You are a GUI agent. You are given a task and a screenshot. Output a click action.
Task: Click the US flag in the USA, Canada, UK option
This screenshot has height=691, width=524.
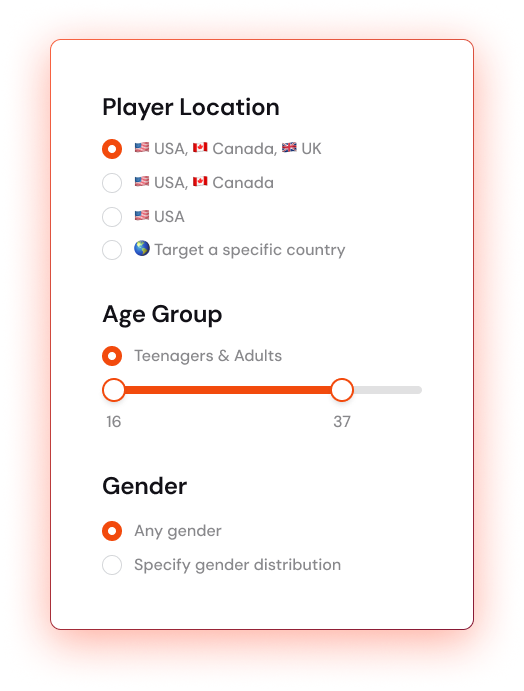pos(142,148)
